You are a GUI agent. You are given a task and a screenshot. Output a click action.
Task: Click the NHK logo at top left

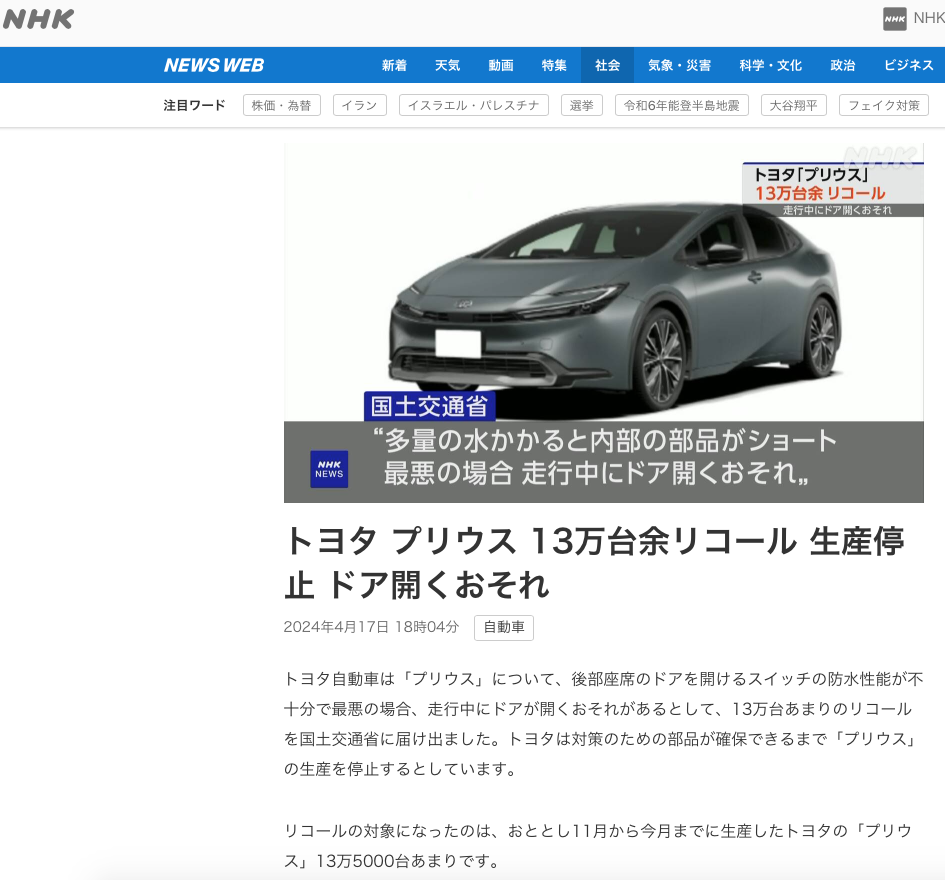(x=38, y=19)
